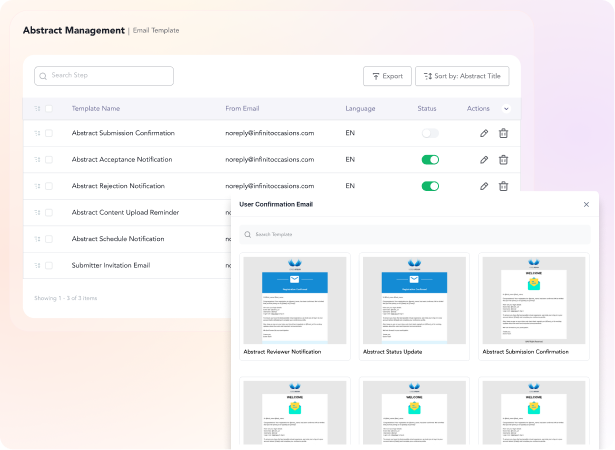Open the Sort by: Abstract Title dropdown
This screenshot has height=450, width=615.
click(462, 76)
